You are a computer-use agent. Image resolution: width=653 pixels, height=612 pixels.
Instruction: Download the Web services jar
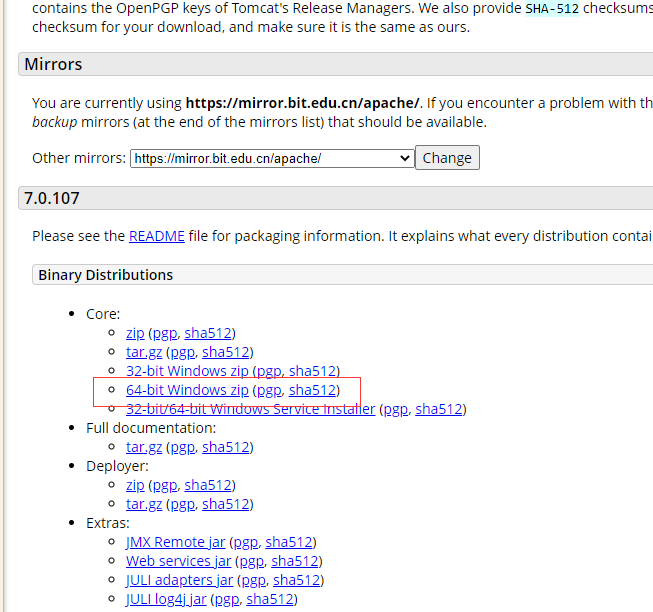click(x=178, y=561)
